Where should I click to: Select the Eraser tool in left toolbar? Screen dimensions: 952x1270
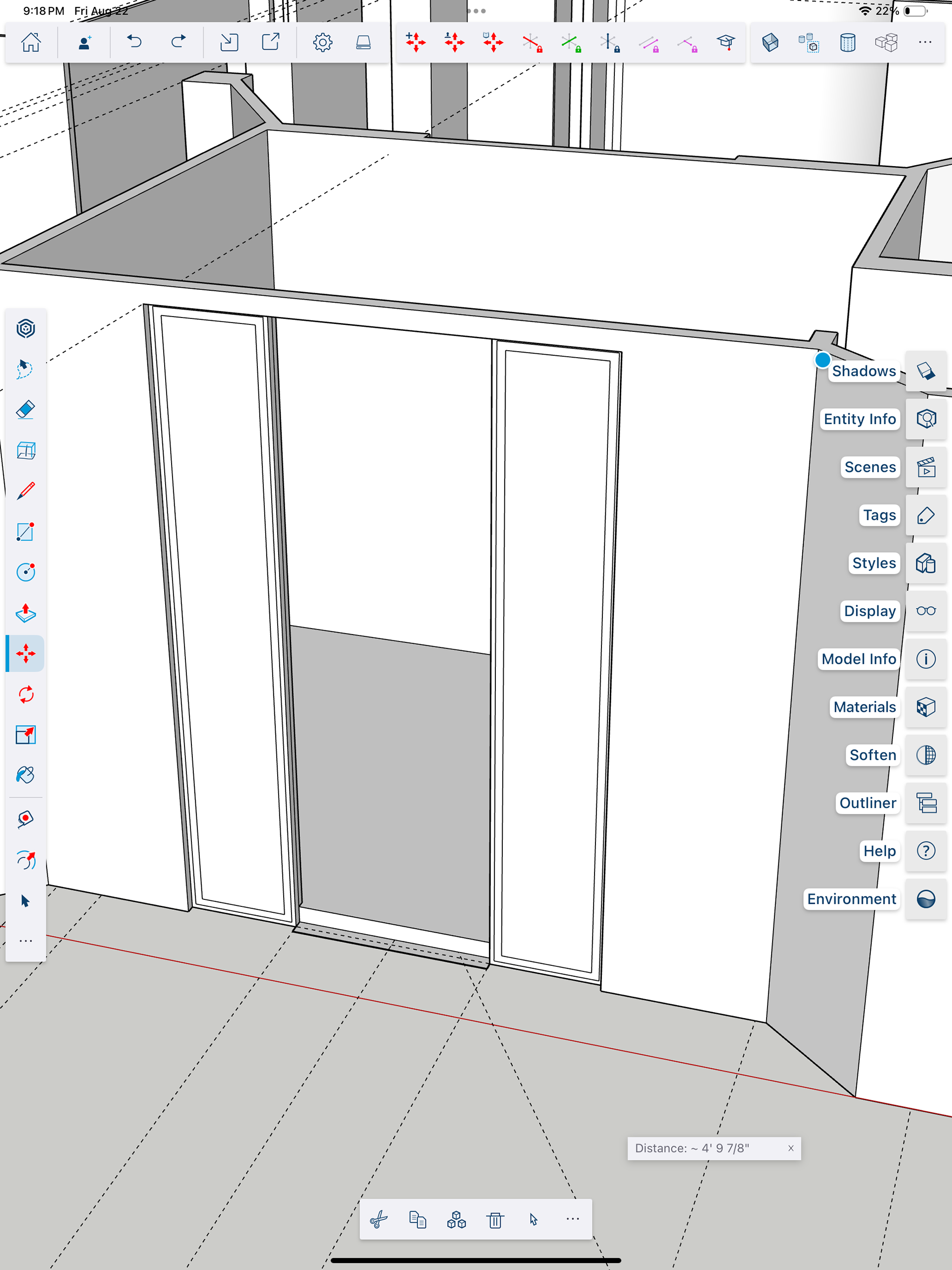[x=25, y=410]
